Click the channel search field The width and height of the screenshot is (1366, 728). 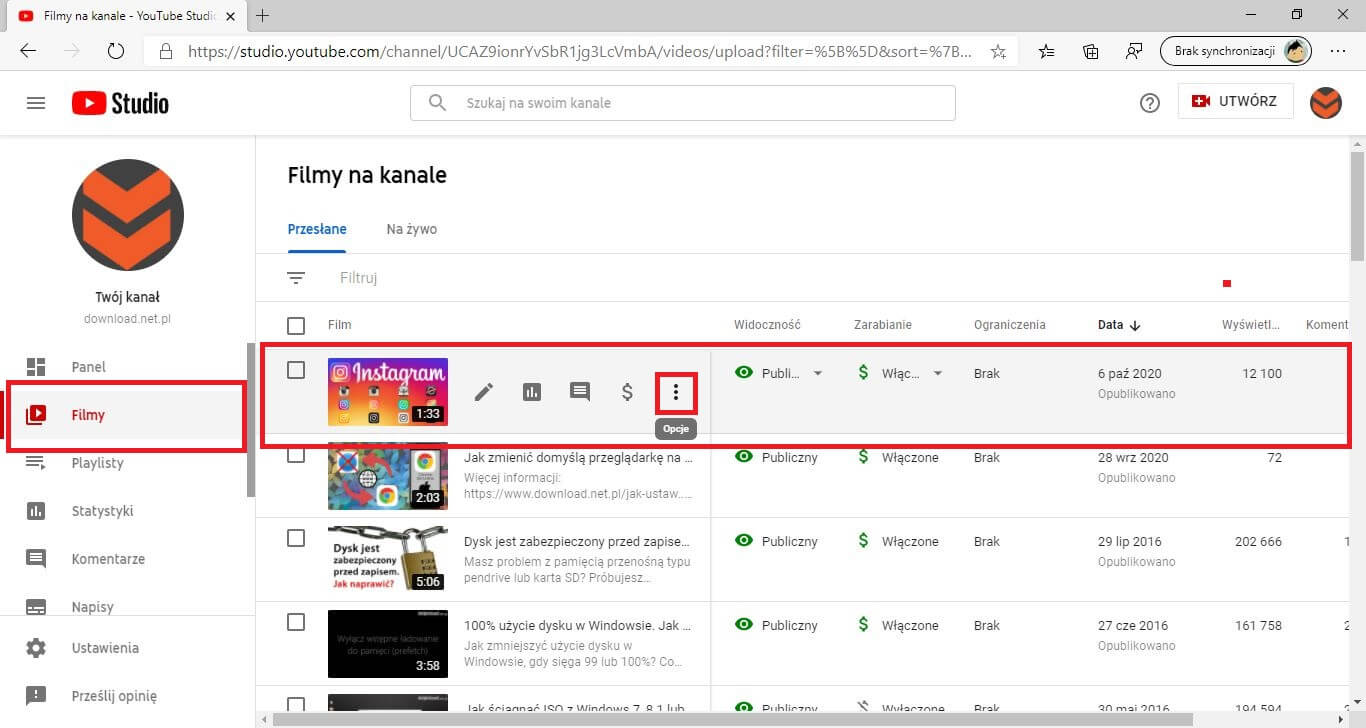[x=683, y=103]
